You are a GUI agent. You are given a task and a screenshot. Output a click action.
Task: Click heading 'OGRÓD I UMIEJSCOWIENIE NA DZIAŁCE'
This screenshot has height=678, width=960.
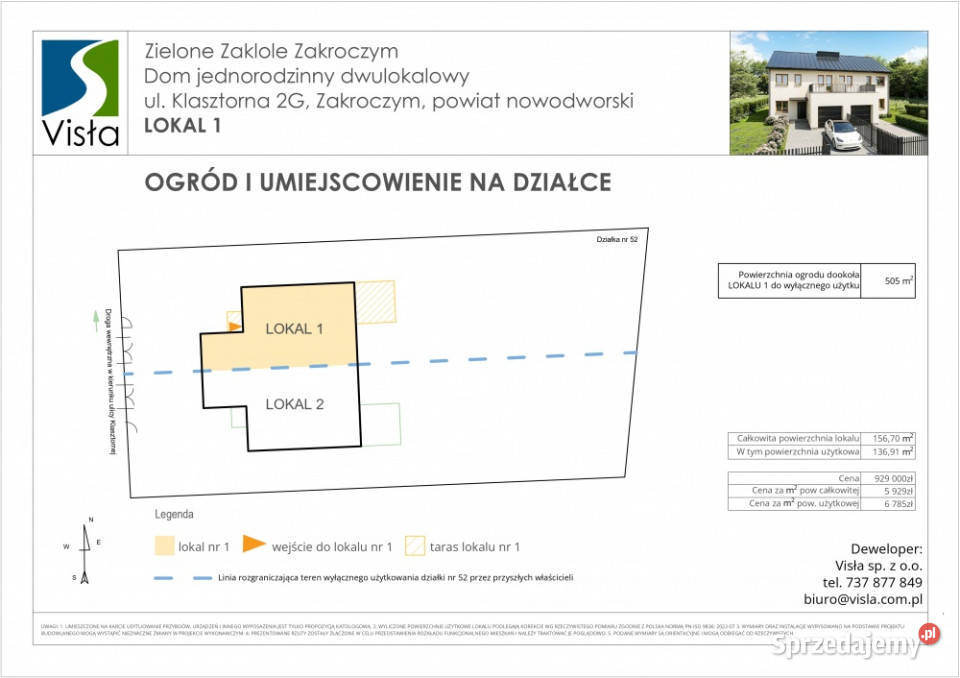pos(378,183)
